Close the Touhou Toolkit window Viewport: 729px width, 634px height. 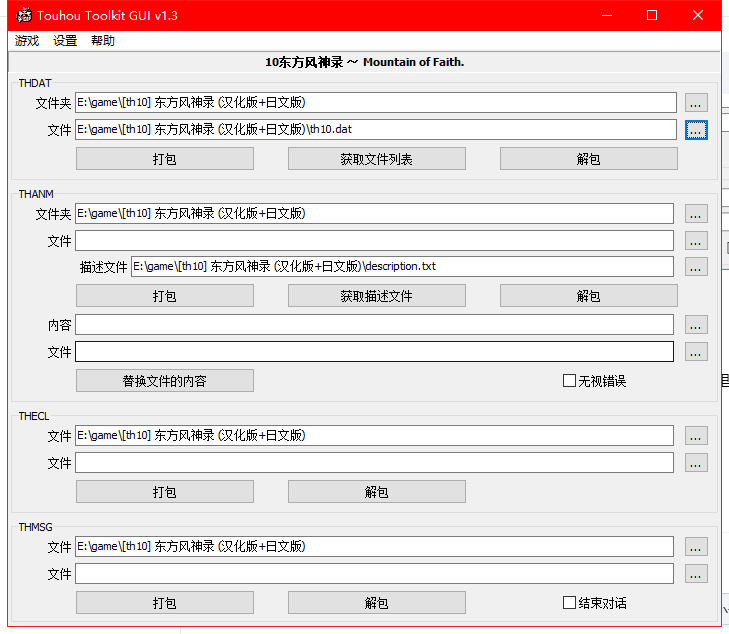(x=697, y=15)
